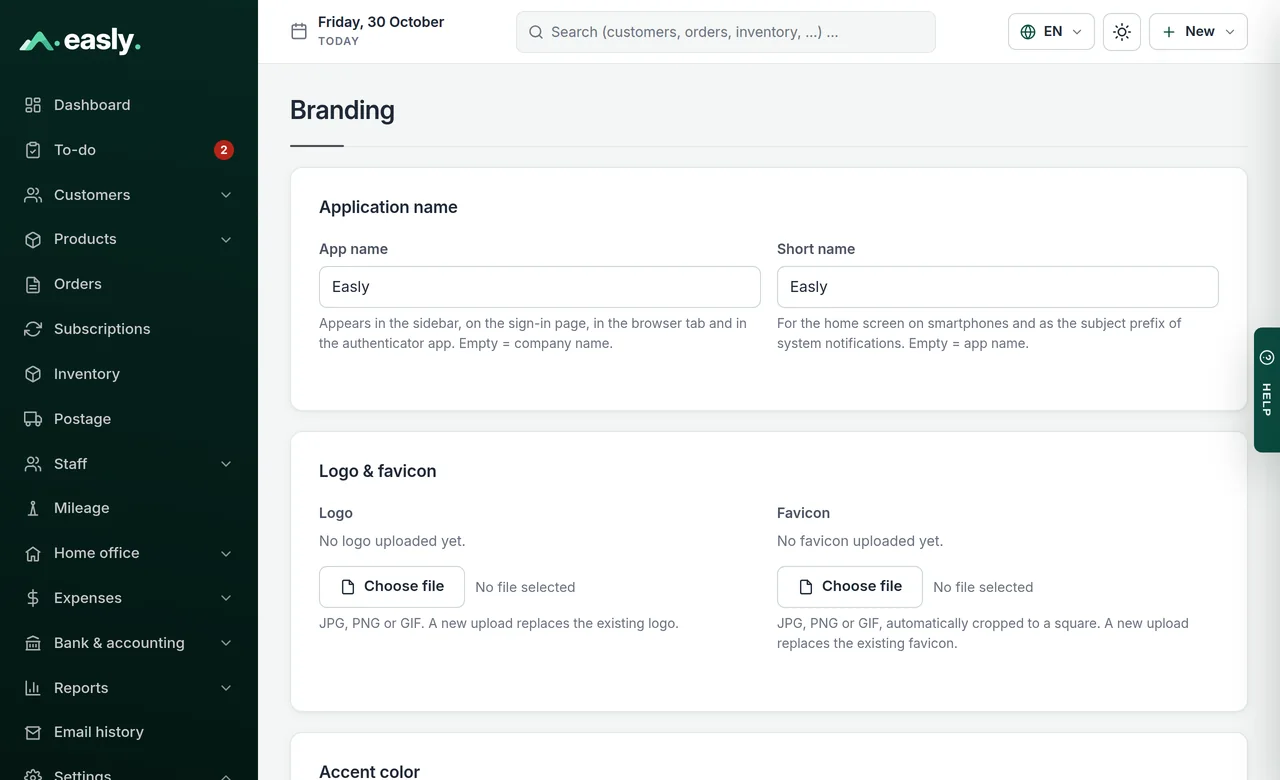1280x780 pixels.
Task: Click the Customers people icon
Action: coord(33,195)
